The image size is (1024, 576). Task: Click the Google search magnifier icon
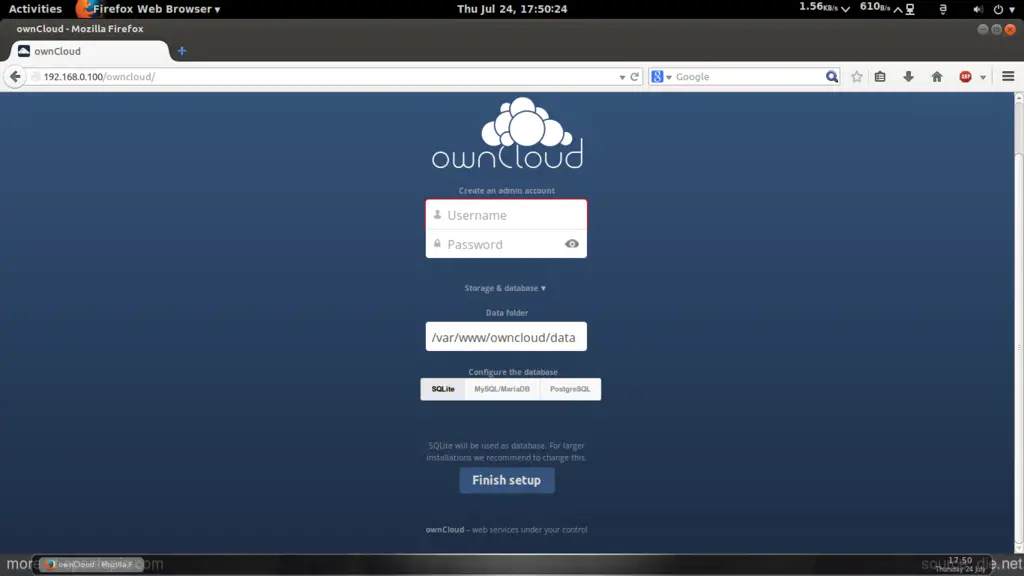click(x=831, y=76)
